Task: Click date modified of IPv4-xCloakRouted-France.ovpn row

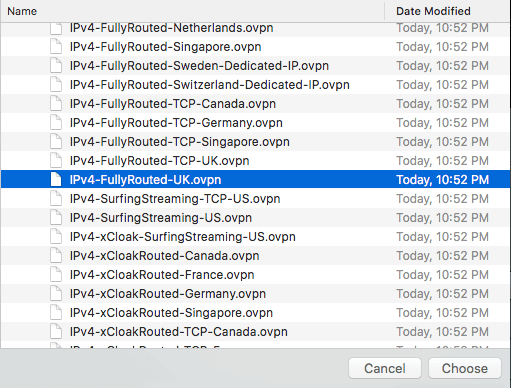Action: 443,275
